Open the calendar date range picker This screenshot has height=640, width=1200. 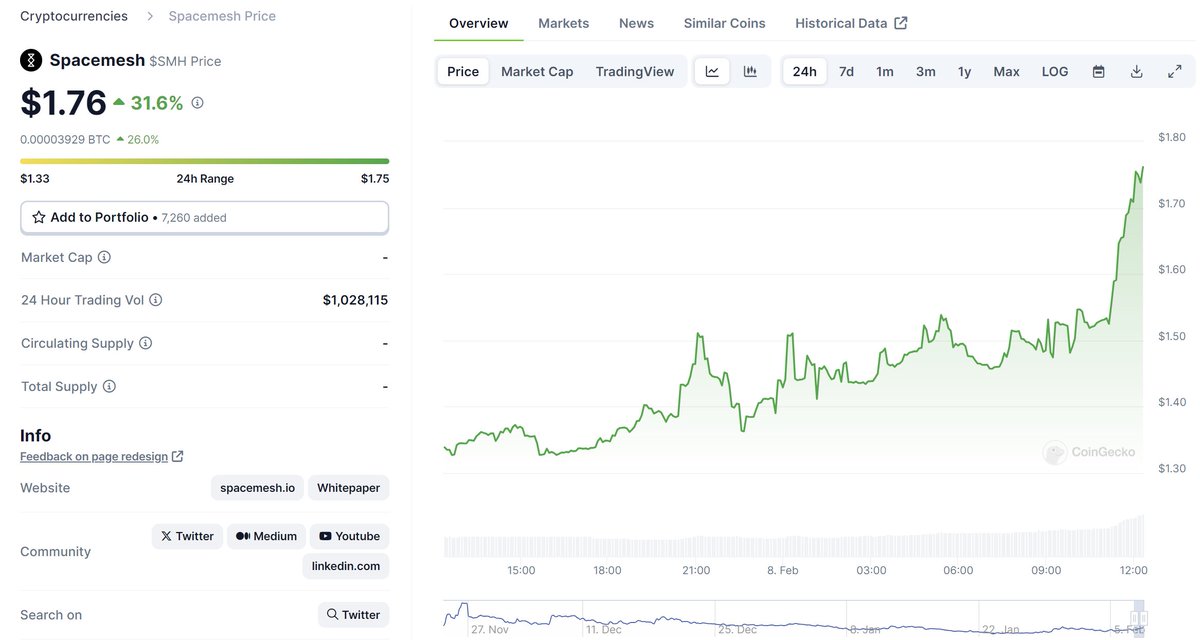(x=1098, y=71)
